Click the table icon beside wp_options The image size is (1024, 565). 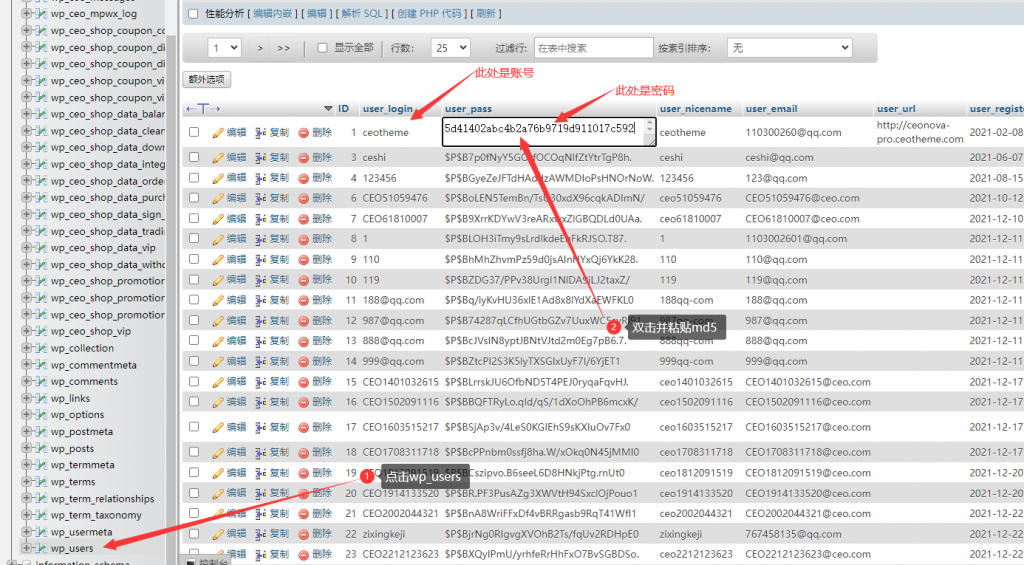41,415
